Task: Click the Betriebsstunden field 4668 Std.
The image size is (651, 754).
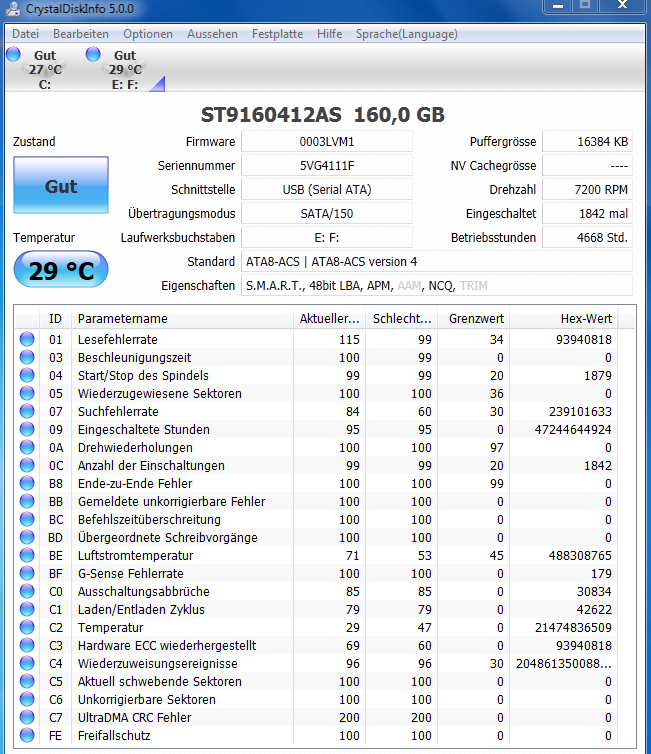Action: [x=588, y=238]
